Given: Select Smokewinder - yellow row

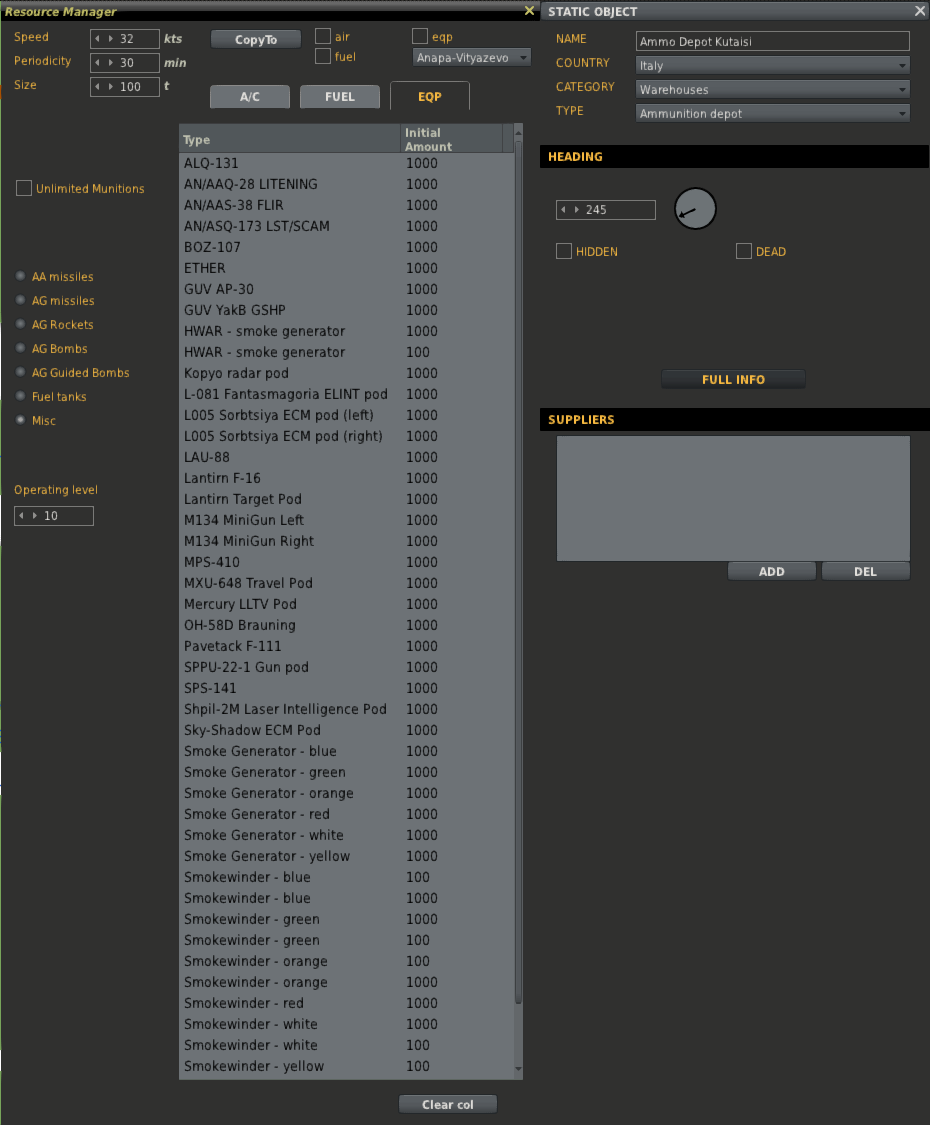Looking at the screenshot, I should point(347,1066).
